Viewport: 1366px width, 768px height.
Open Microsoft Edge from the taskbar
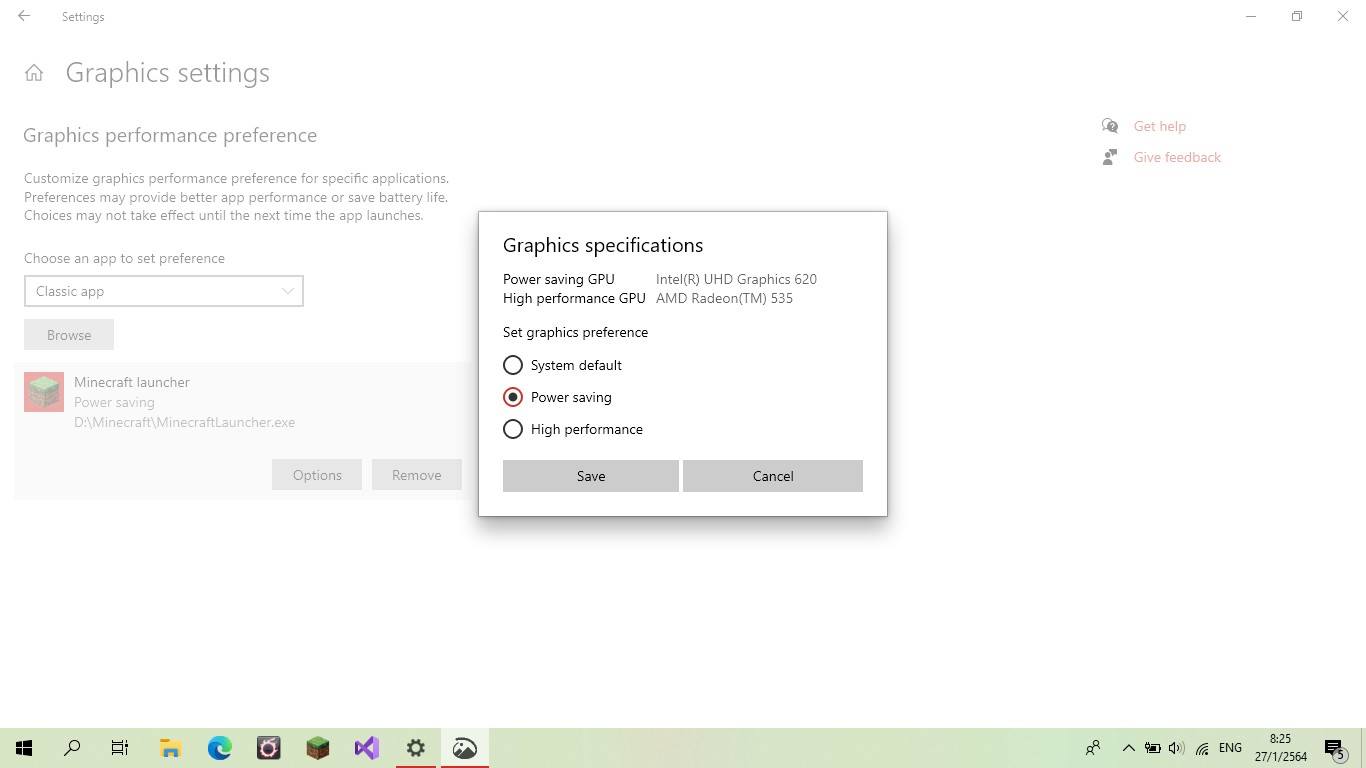[x=219, y=748]
